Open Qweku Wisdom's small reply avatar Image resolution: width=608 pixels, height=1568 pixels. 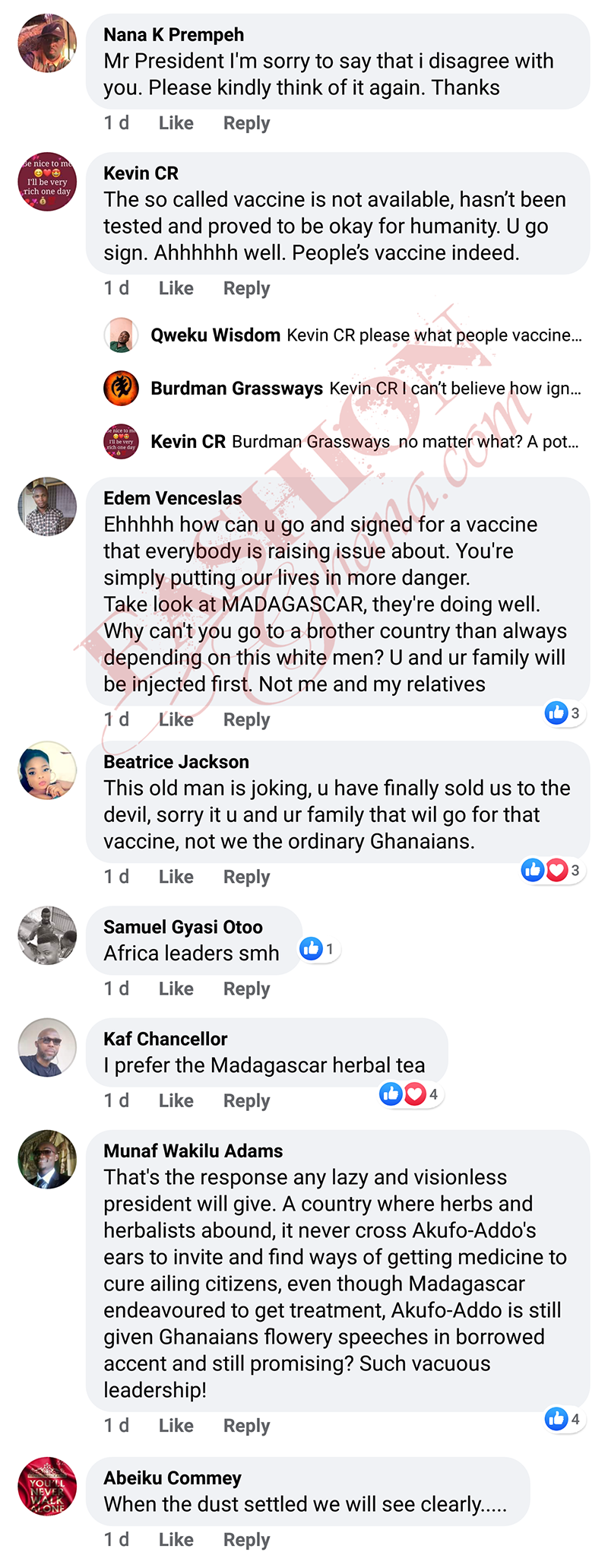(121, 335)
